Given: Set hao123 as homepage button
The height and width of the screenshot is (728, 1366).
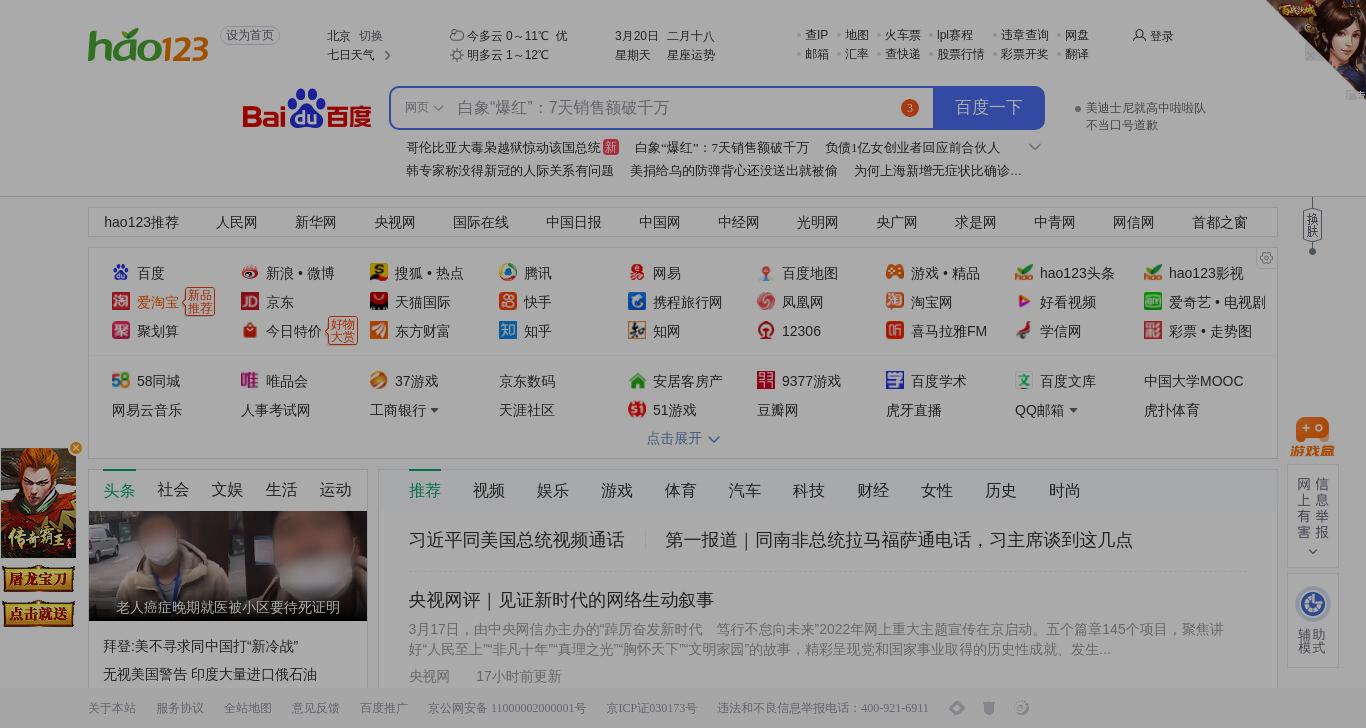Looking at the screenshot, I should [250, 35].
